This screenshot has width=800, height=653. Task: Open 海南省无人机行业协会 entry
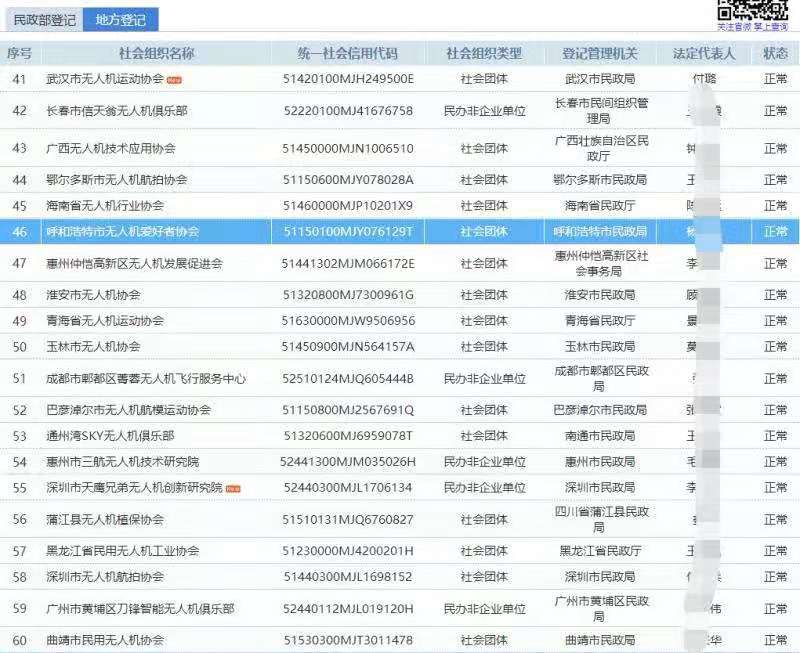pos(105,205)
